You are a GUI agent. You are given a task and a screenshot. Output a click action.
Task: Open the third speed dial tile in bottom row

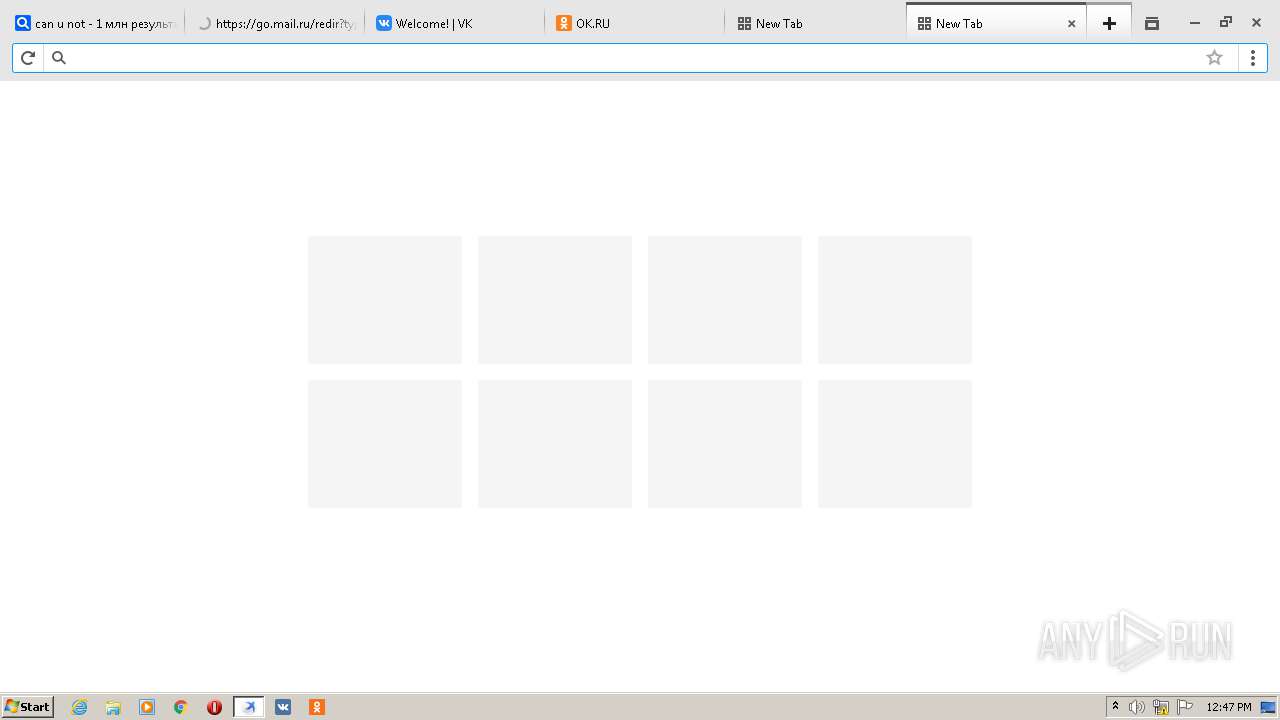point(725,444)
